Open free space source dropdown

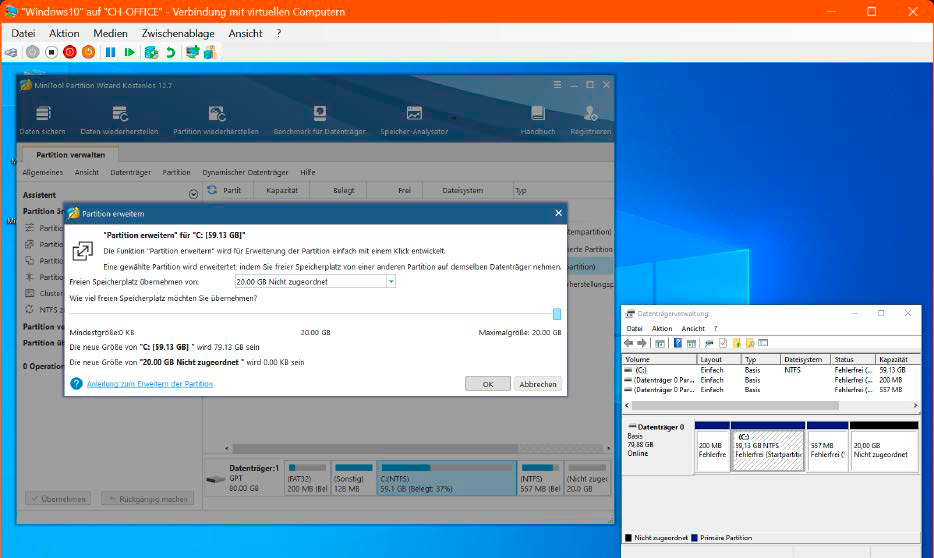click(x=391, y=282)
